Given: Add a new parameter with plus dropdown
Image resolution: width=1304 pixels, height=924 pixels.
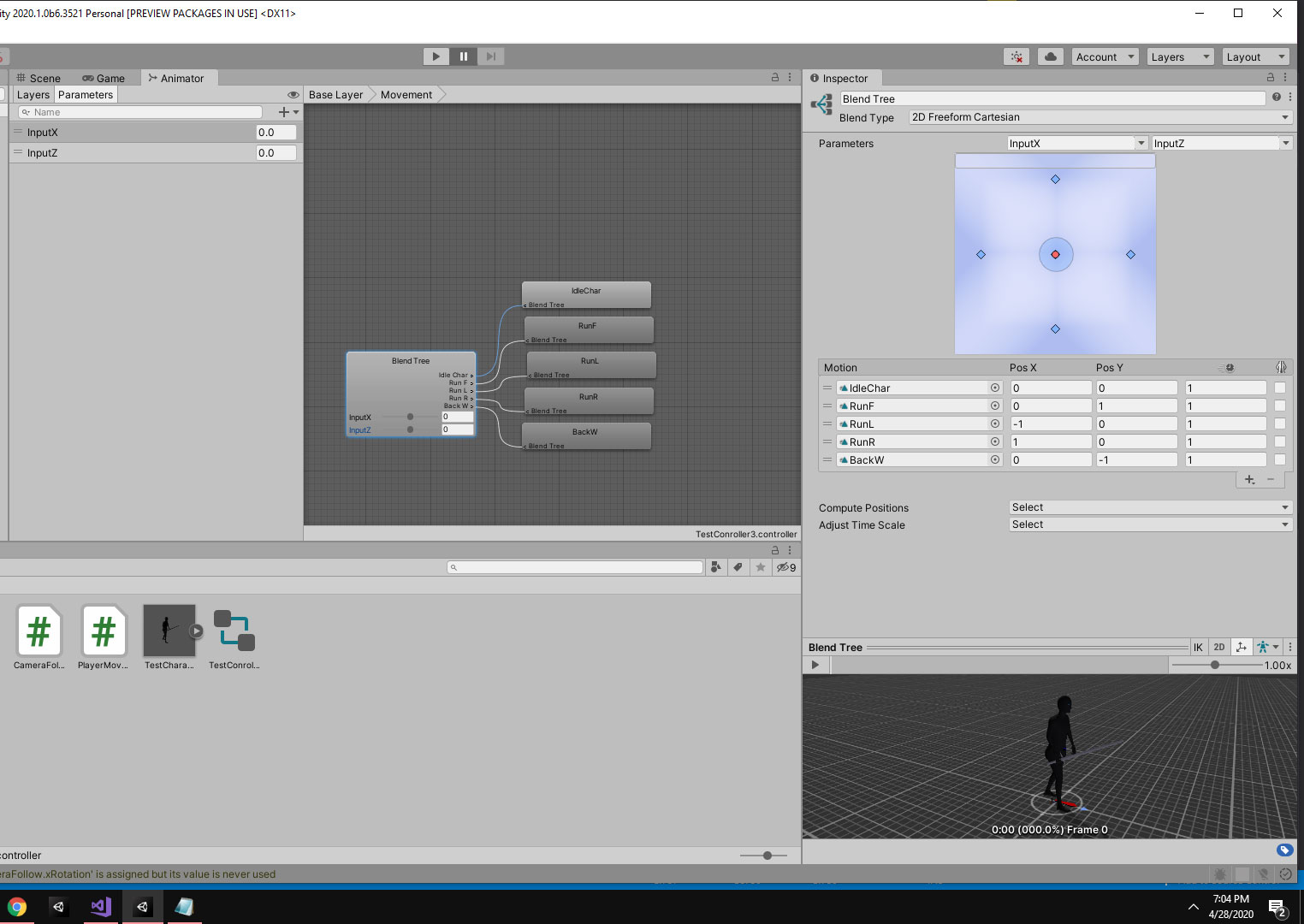Looking at the screenshot, I should tap(288, 112).
